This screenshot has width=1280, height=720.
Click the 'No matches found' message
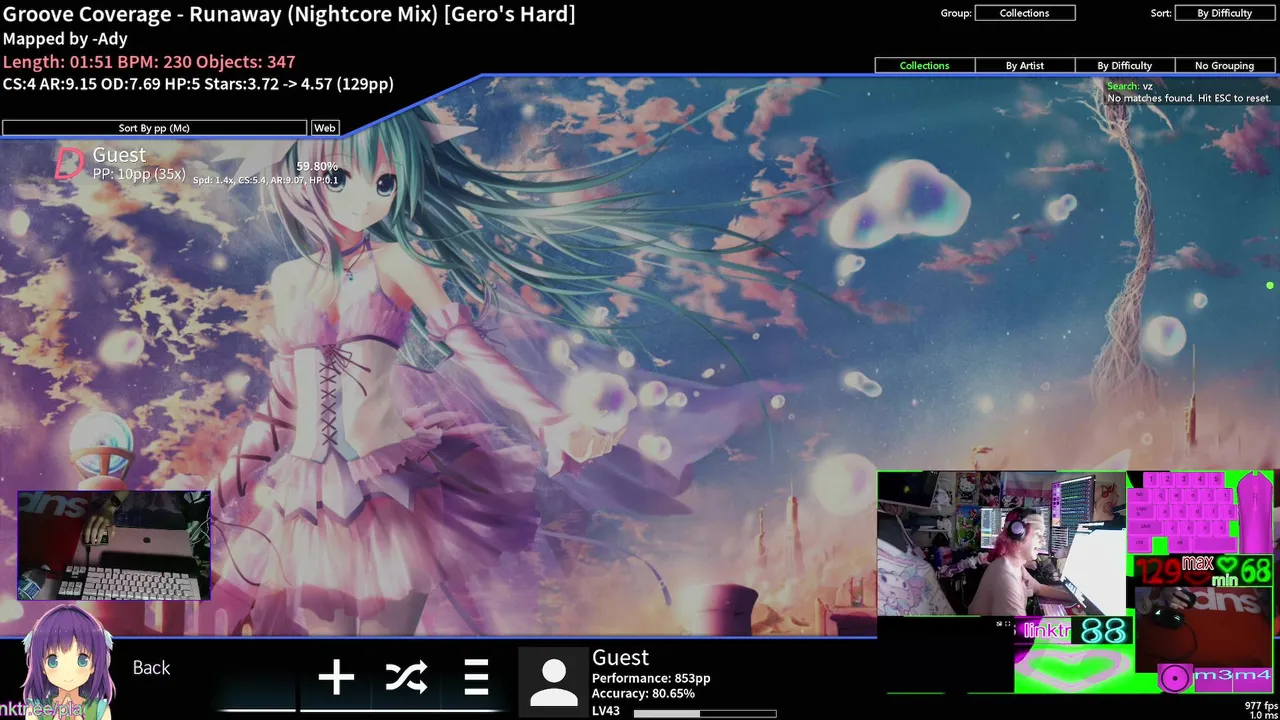coord(1189,98)
